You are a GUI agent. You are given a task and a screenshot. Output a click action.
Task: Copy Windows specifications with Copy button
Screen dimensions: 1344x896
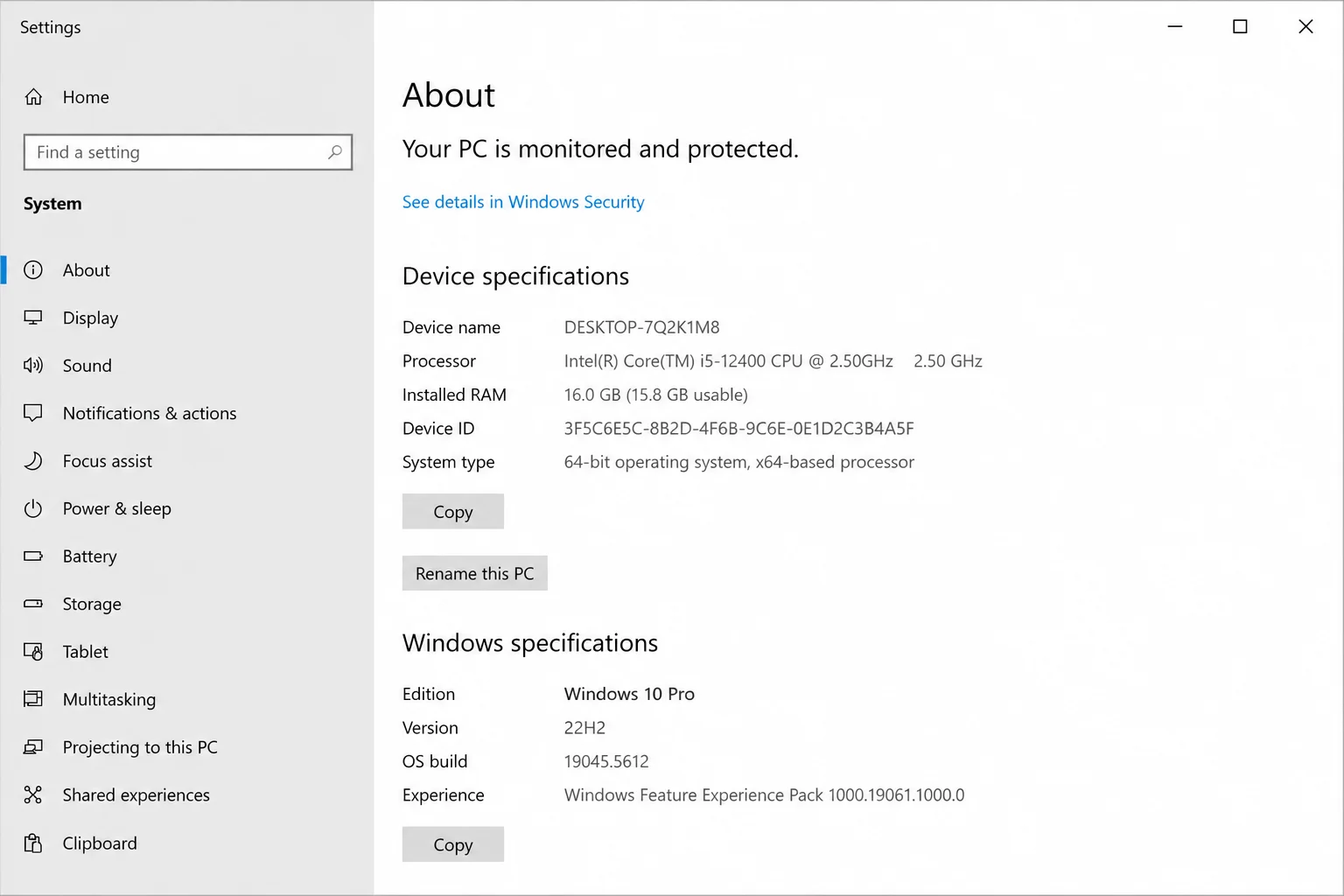tap(453, 844)
